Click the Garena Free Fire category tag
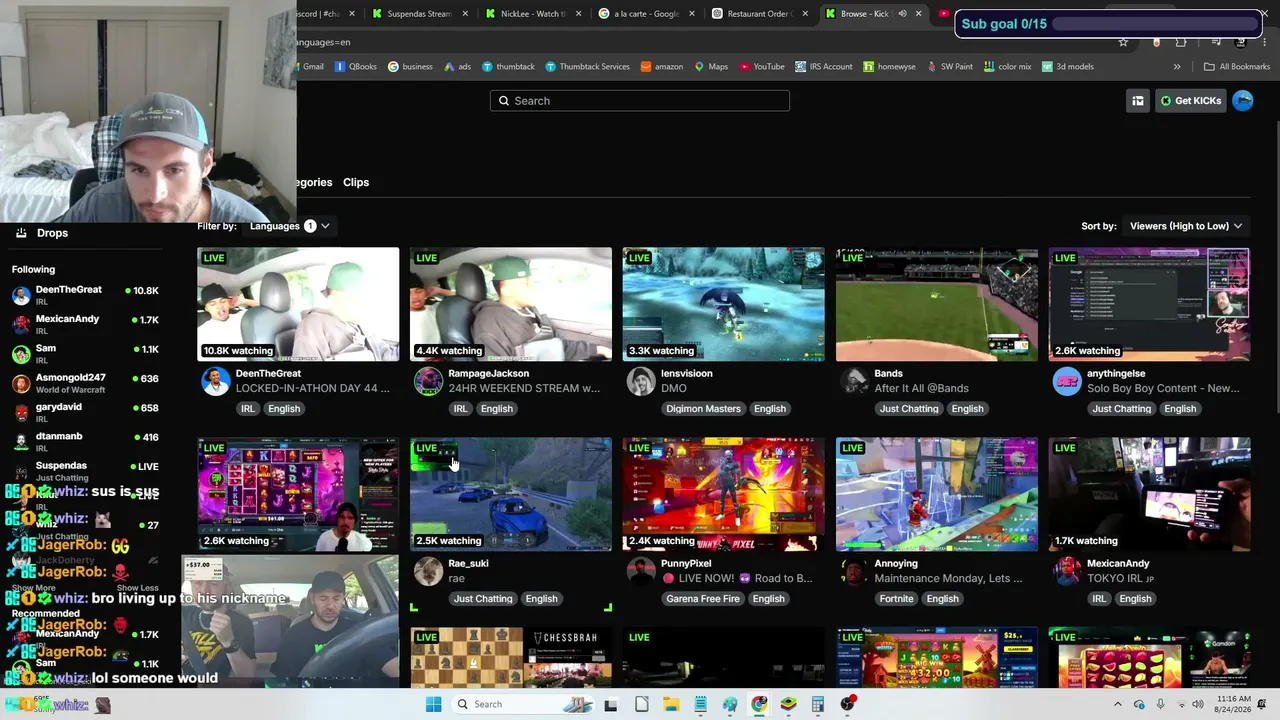Viewport: 1280px width, 720px height. [x=703, y=599]
